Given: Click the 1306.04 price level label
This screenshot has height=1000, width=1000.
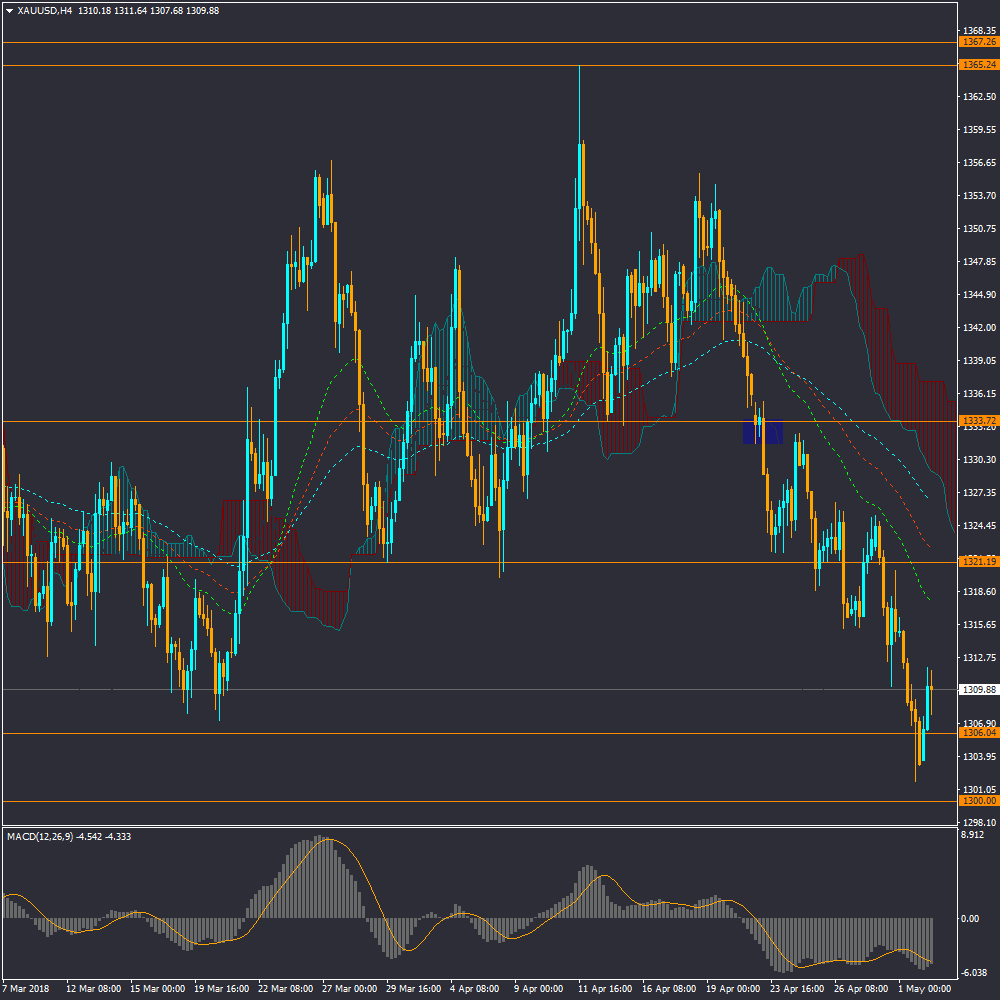Looking at the screenshot, I should (977, 733).
